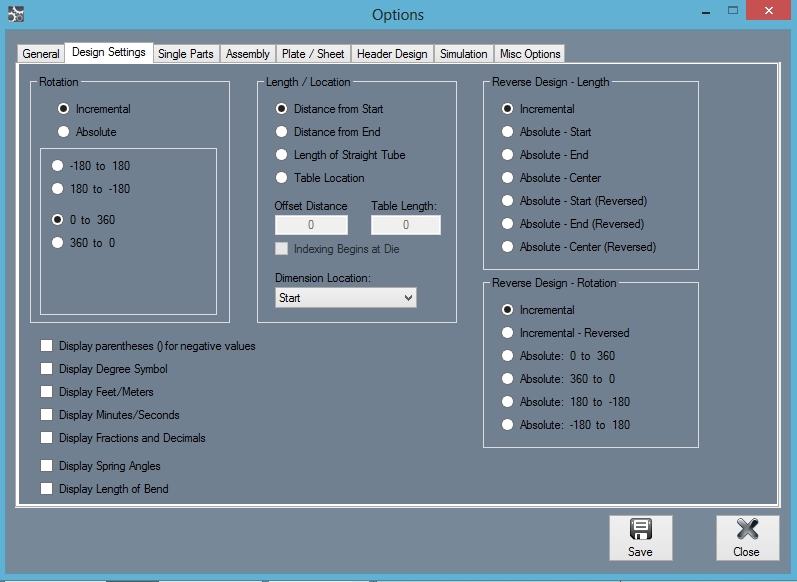Open the Header Design tab
Viewport: 797px width, 582px height.
click(391, 54)
